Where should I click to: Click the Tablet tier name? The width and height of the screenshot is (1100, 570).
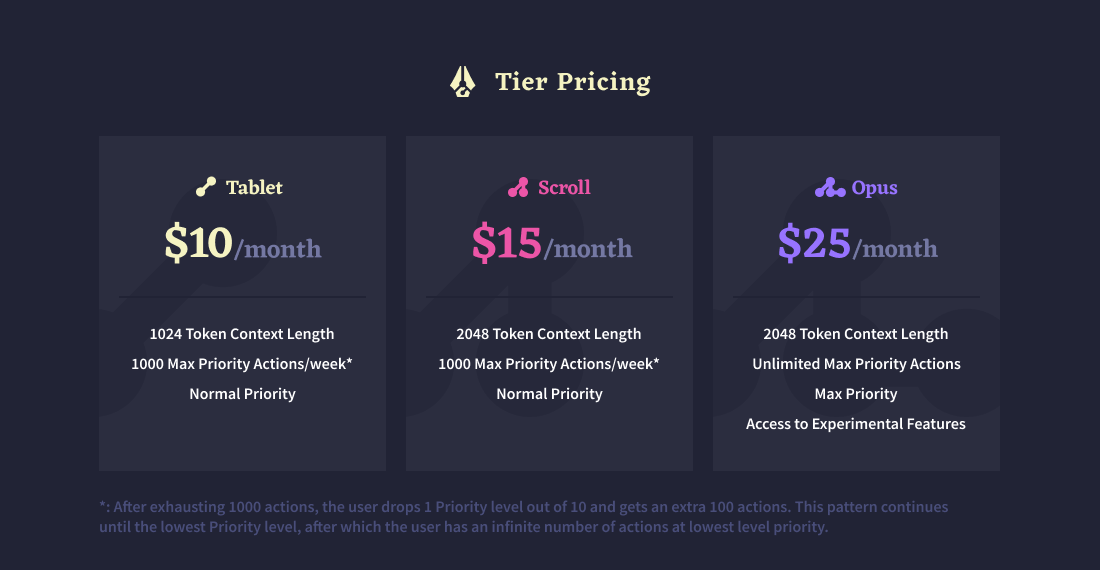[254, 187]
